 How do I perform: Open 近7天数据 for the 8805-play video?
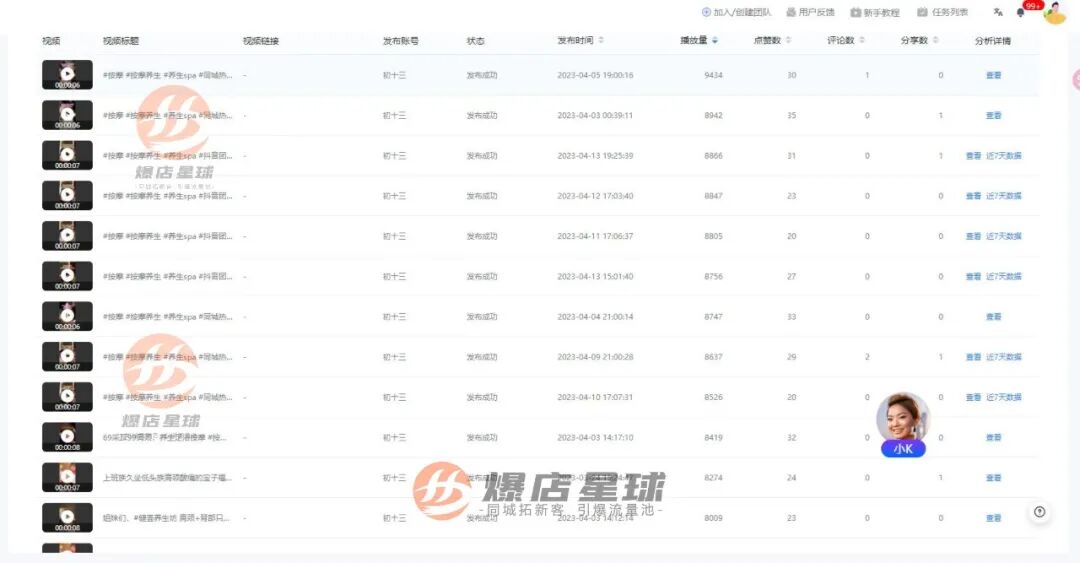click(x=1004, y=236)
